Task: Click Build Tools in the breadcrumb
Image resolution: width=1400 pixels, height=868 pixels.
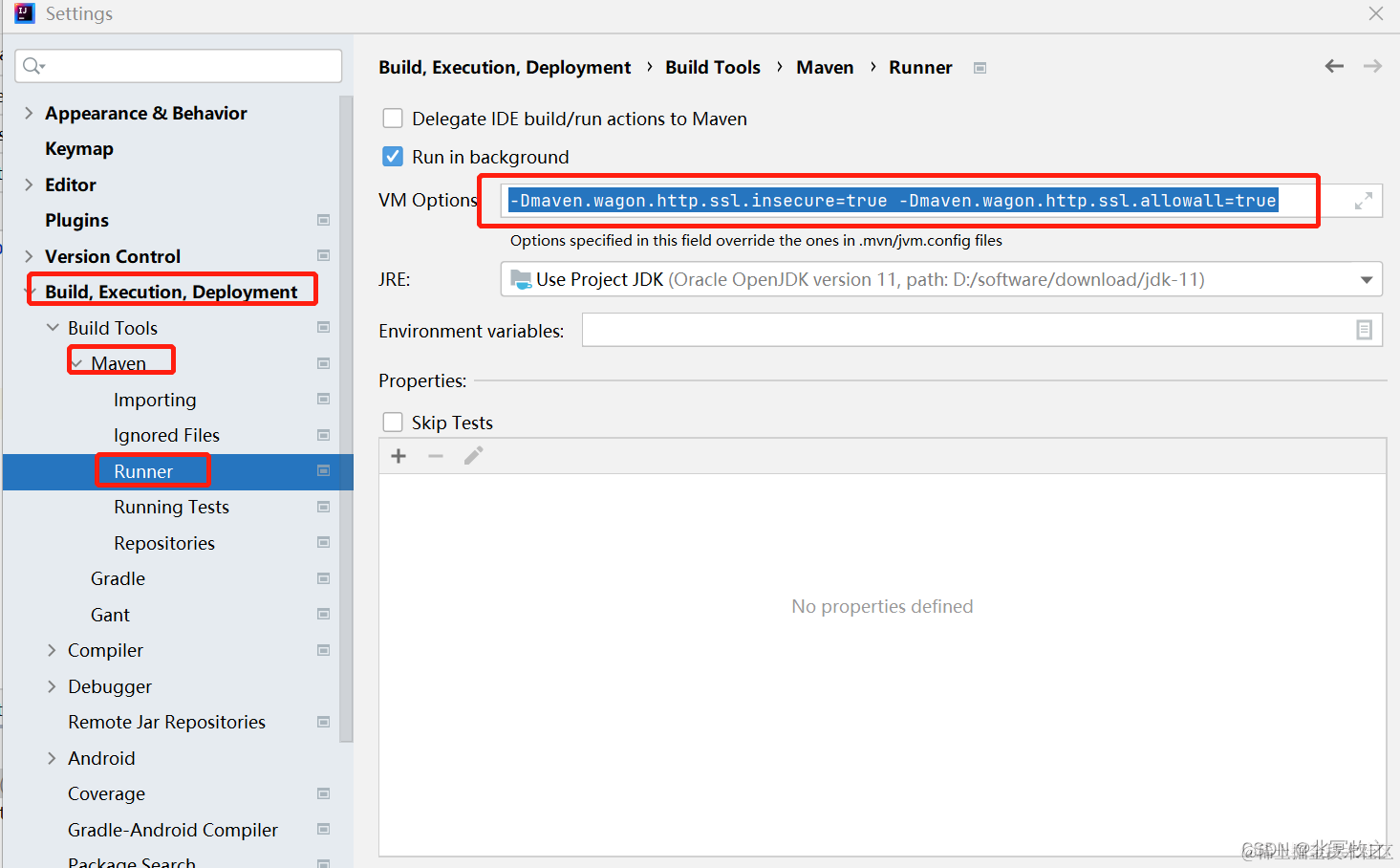Action: tap(713, 67)
